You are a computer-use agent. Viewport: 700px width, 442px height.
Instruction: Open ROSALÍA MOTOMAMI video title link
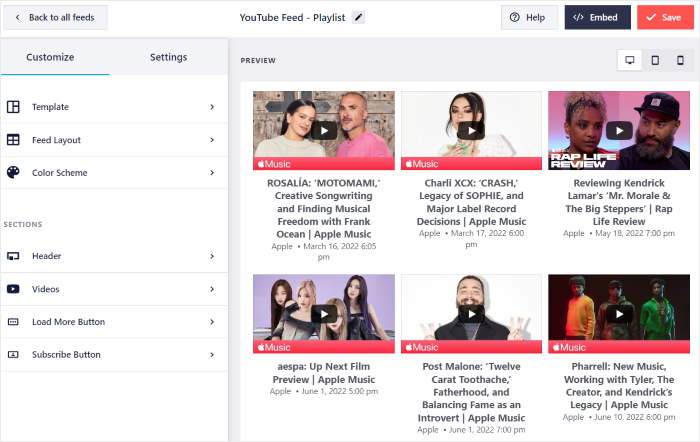coord(324,208)
